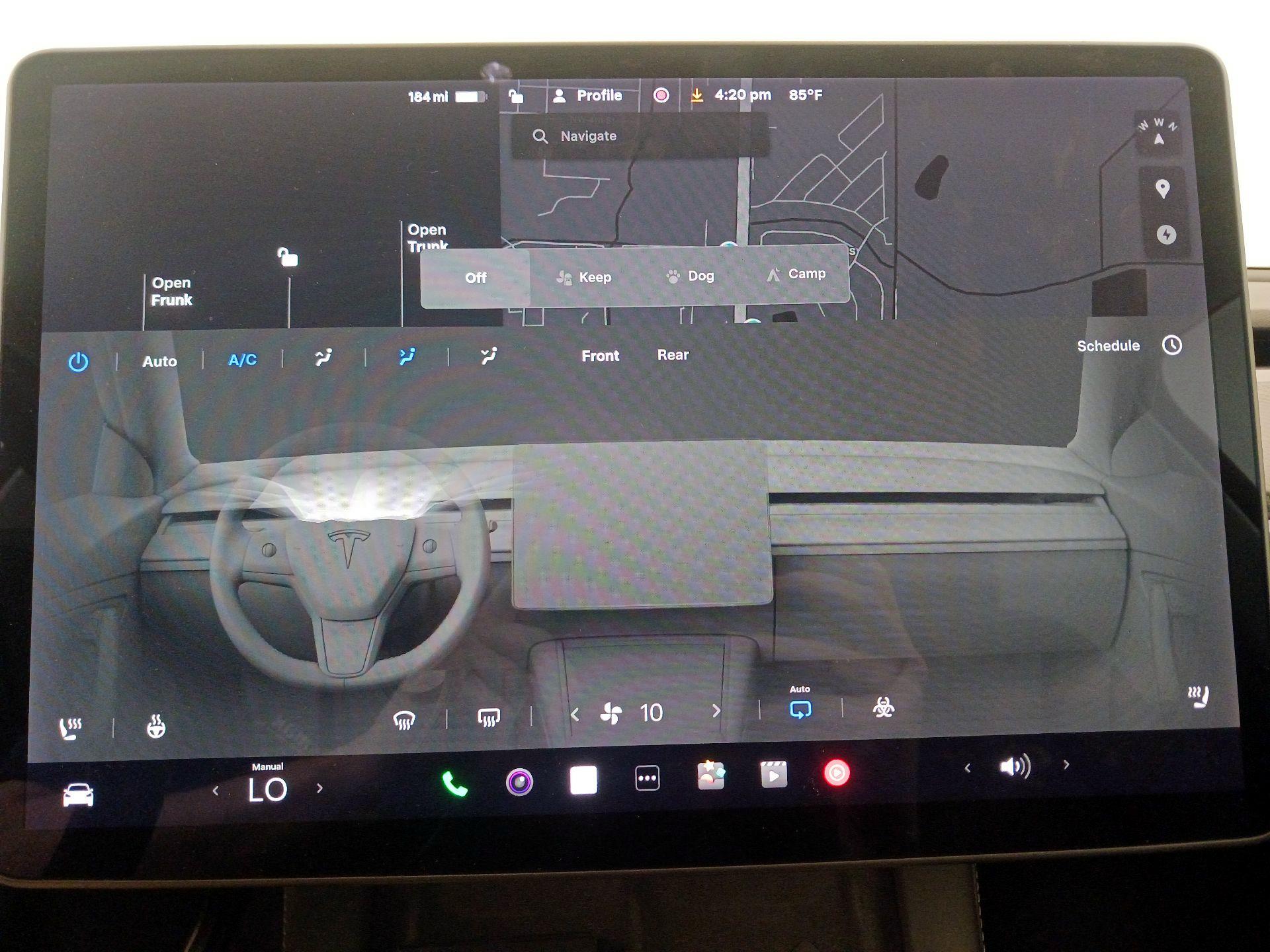Tap Open Frunk
The height and width of the screenshot is (952, 1270).
pos(171,292)
